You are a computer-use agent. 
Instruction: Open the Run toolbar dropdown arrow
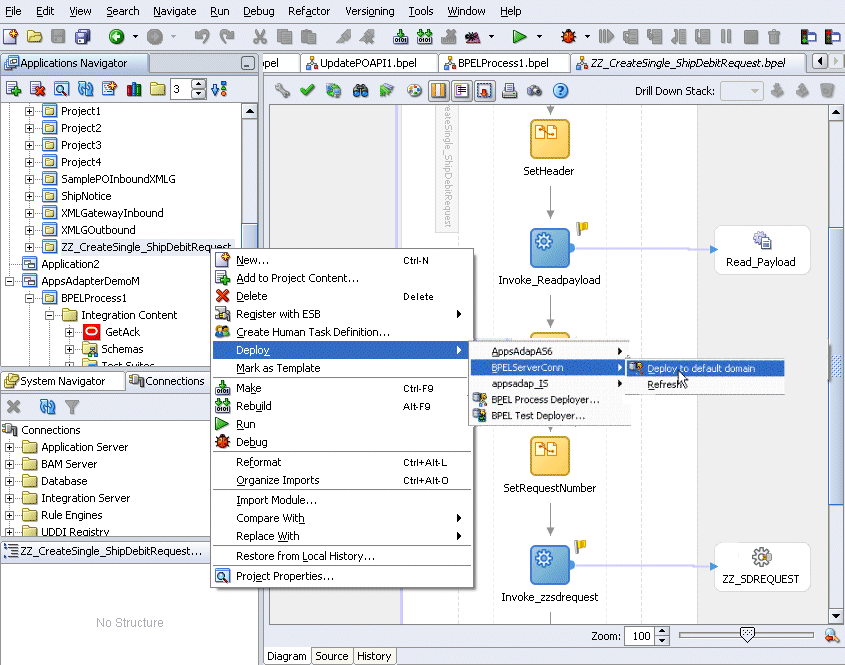[x=539, y=37]
